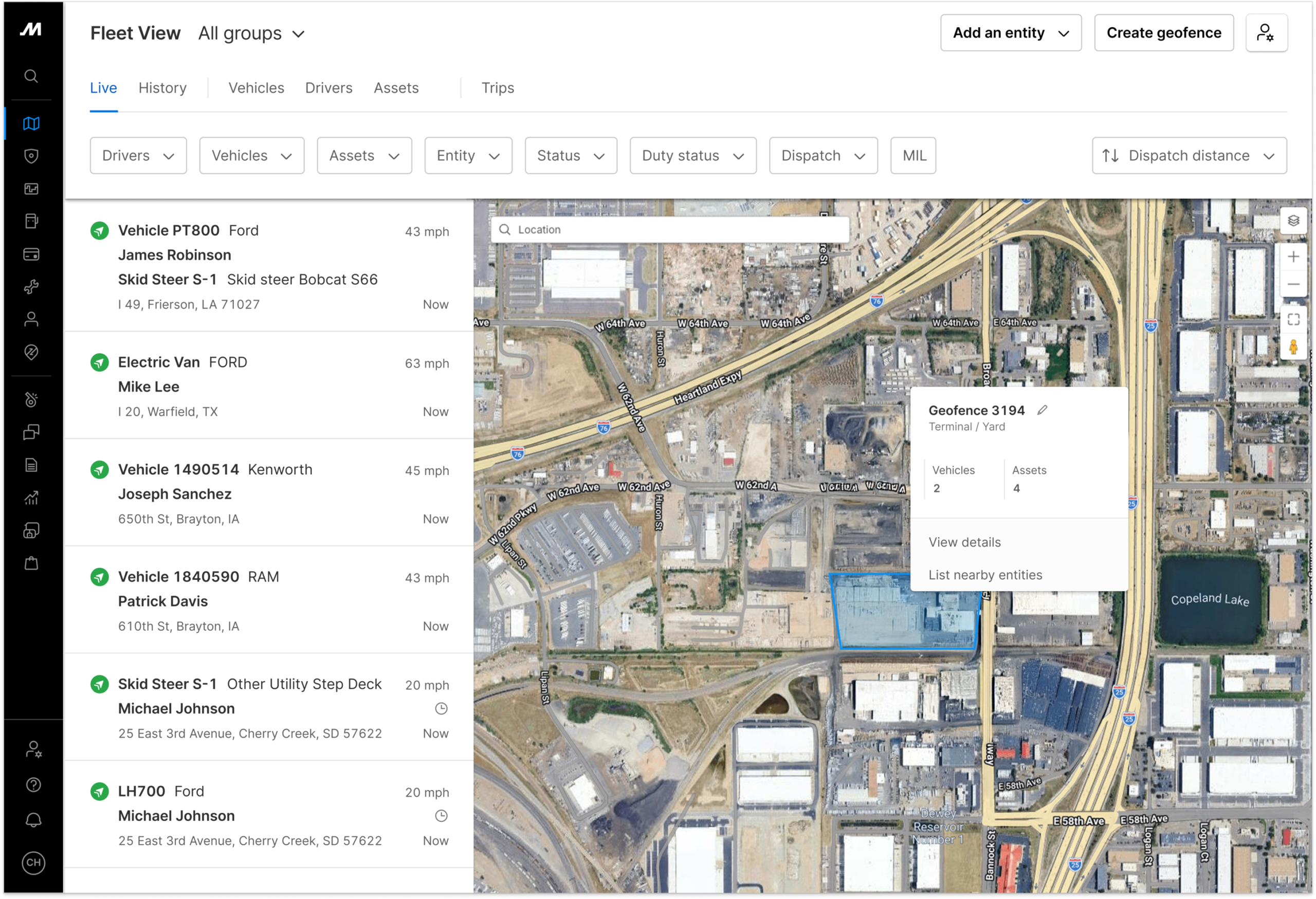Image resolution: width=1316 pixels, height=899 pixels.
Task: Toggle fullscreen map view
Action: (x=1294, y=319)
